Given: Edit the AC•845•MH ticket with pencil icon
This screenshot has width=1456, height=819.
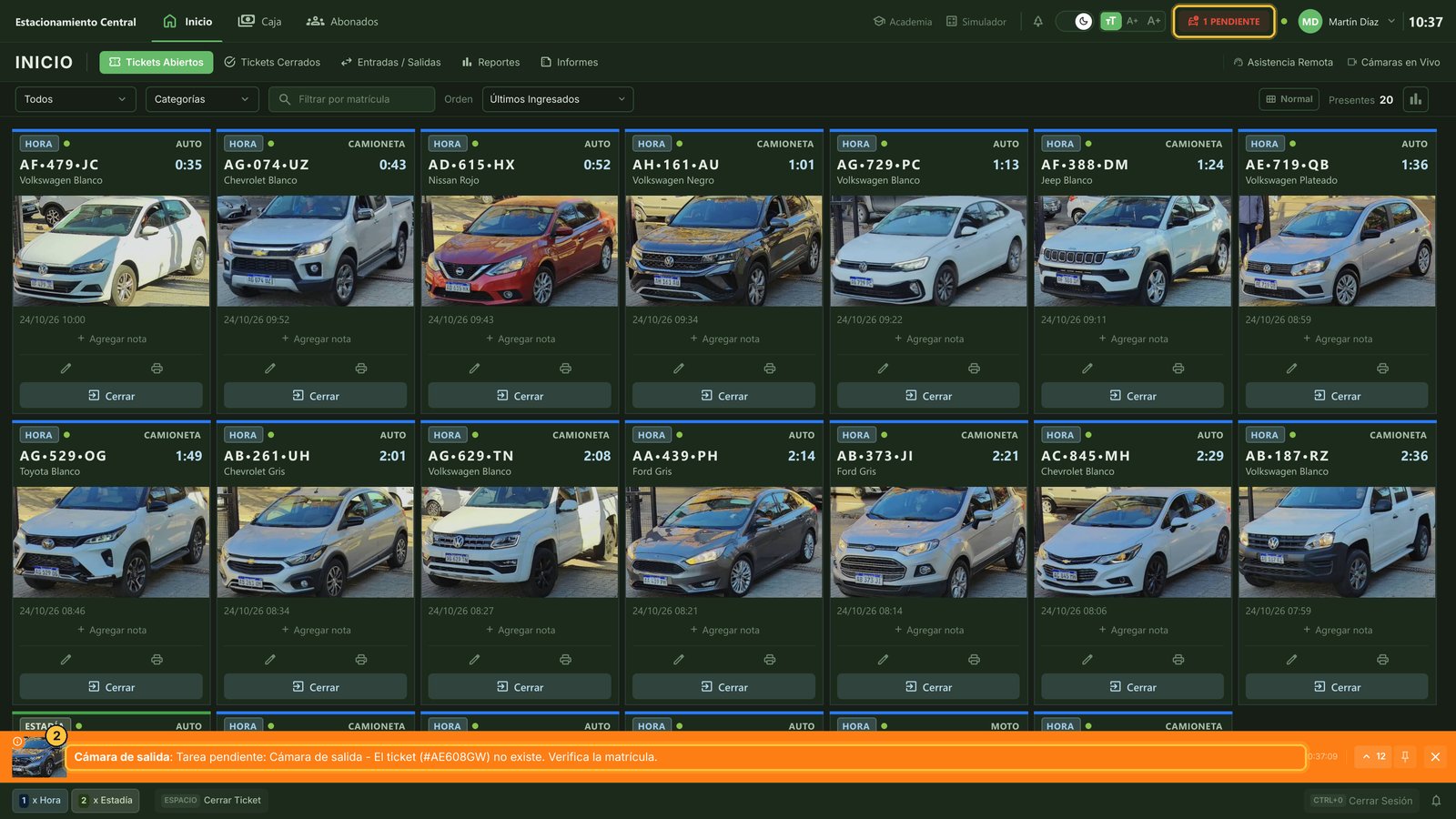Looking at the screenshot, I should pyautogui.click(x=1087, y=660).
